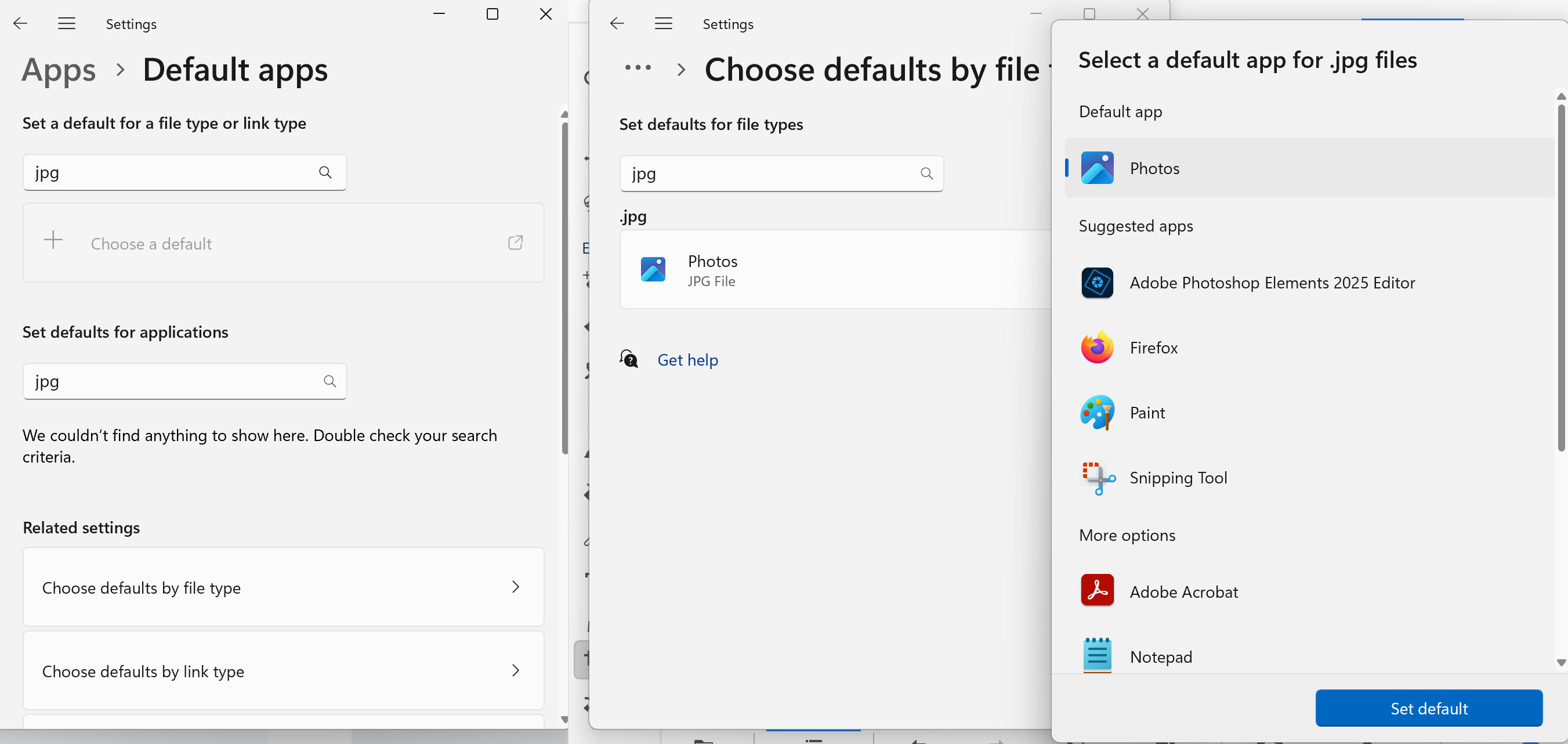Select Adobe Photoshop Elements 2025 Editor app
1568x744 pixels.
(x=1271, y=283)
